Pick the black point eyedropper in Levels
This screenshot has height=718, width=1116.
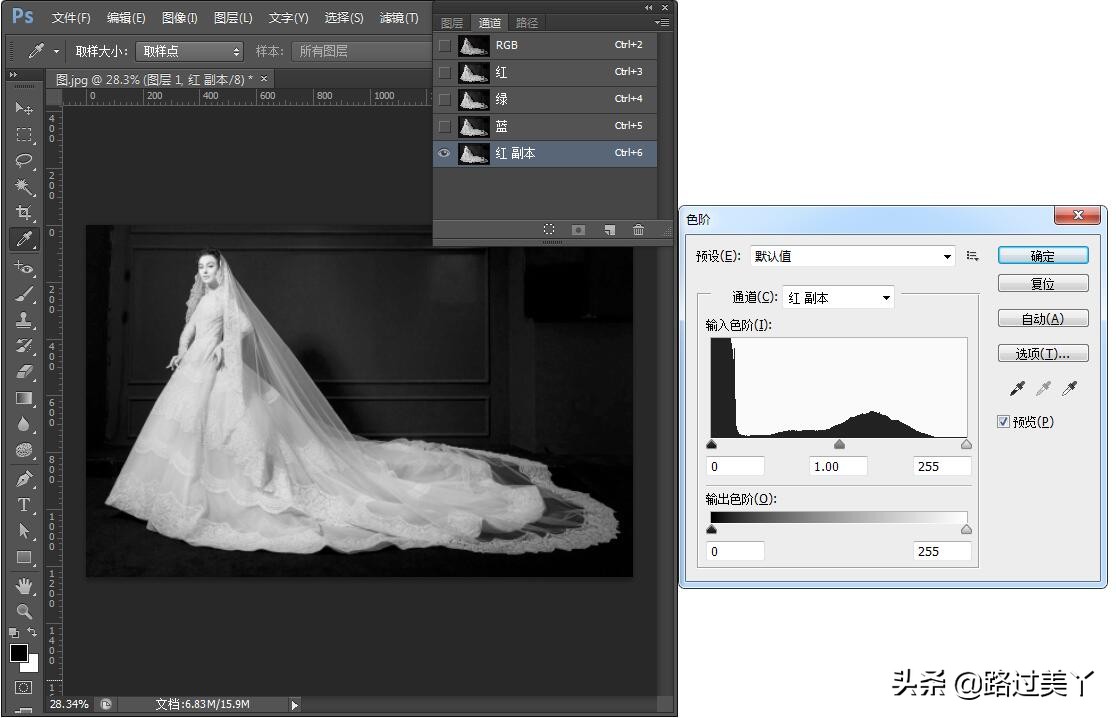tap(1018, 388)
